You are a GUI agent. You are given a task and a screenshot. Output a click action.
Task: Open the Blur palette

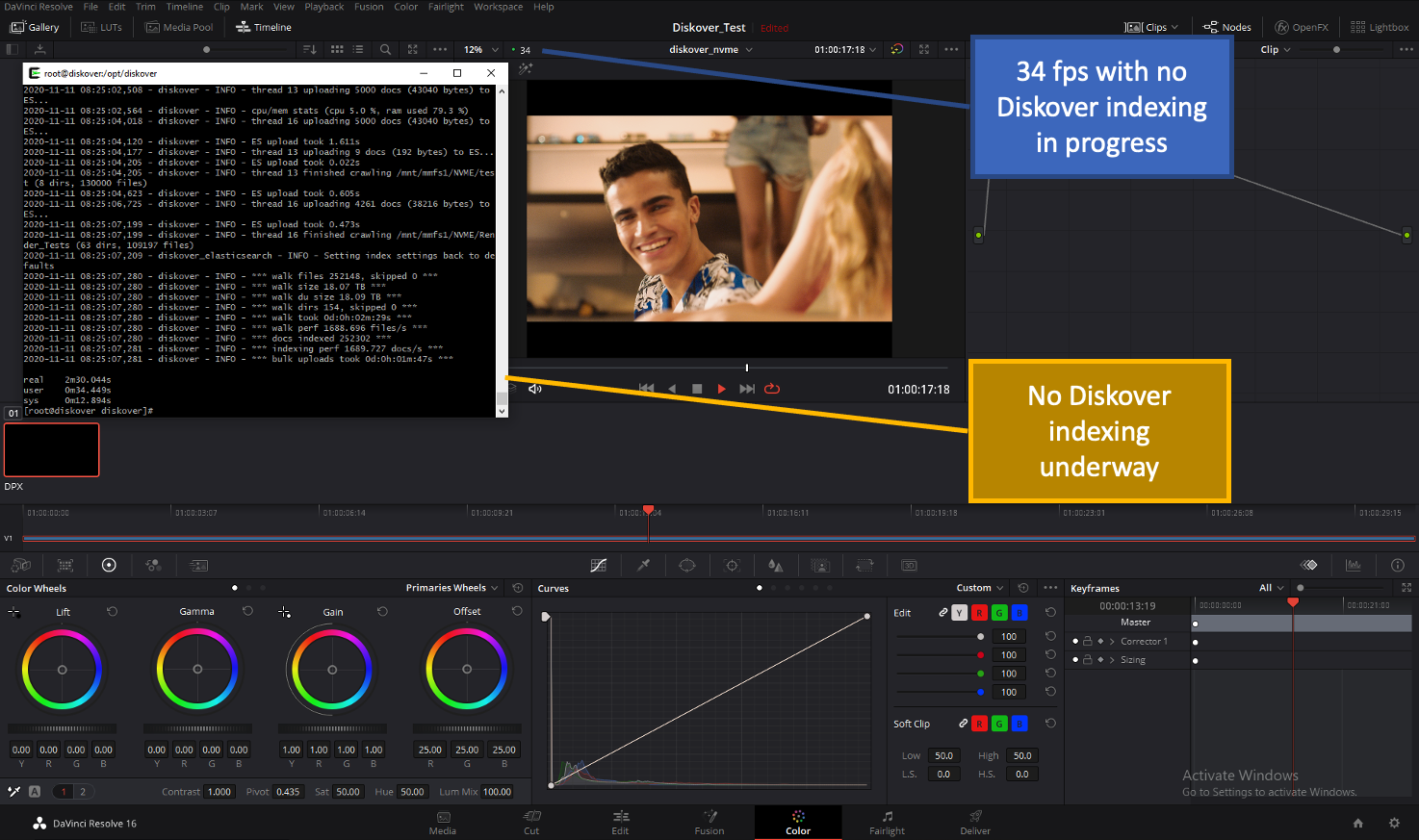pyautogui.click(x=776, y=566)
